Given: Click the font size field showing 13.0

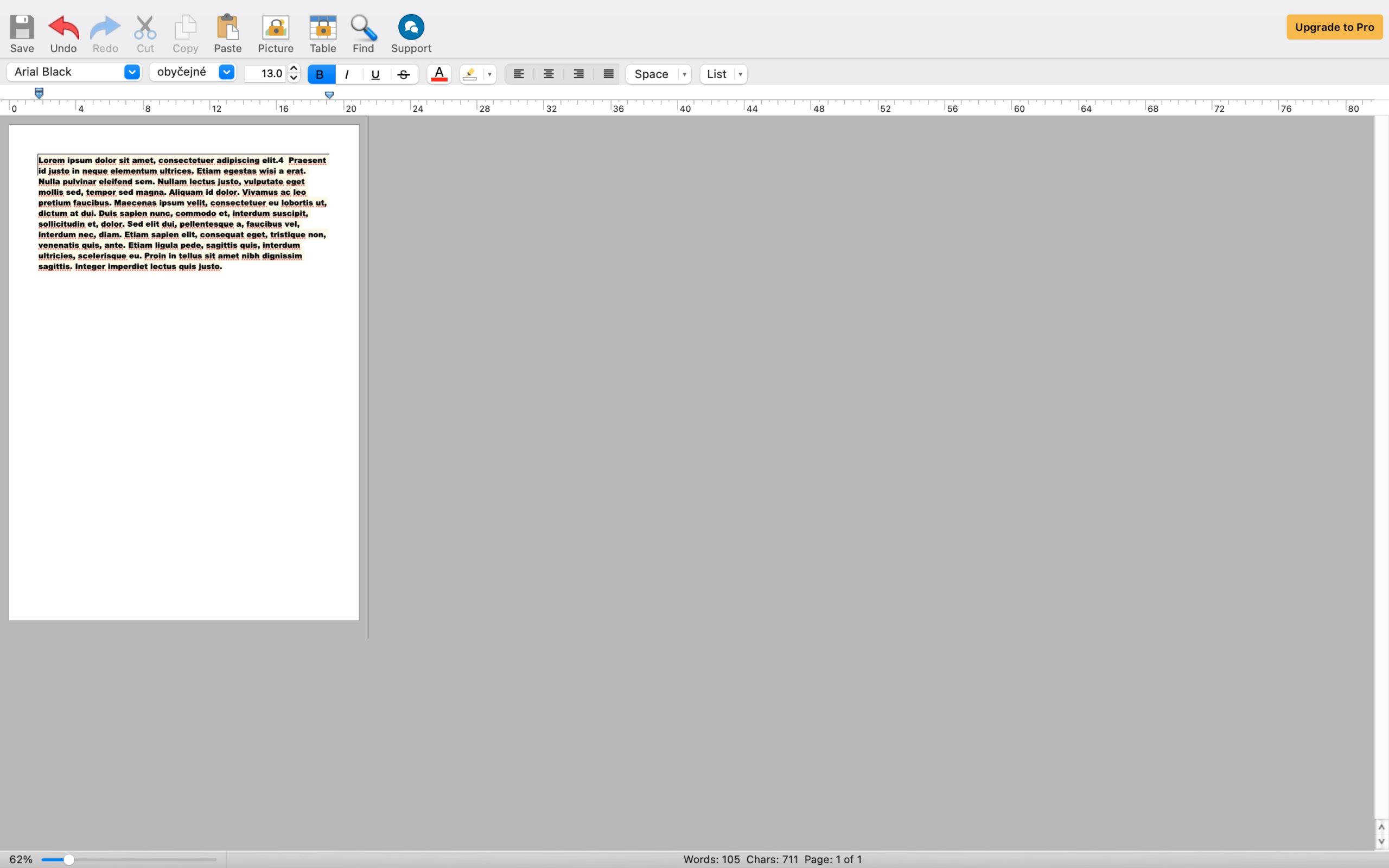Looking at the screenshot, I should pyautogui.click(x=270, y=73).
